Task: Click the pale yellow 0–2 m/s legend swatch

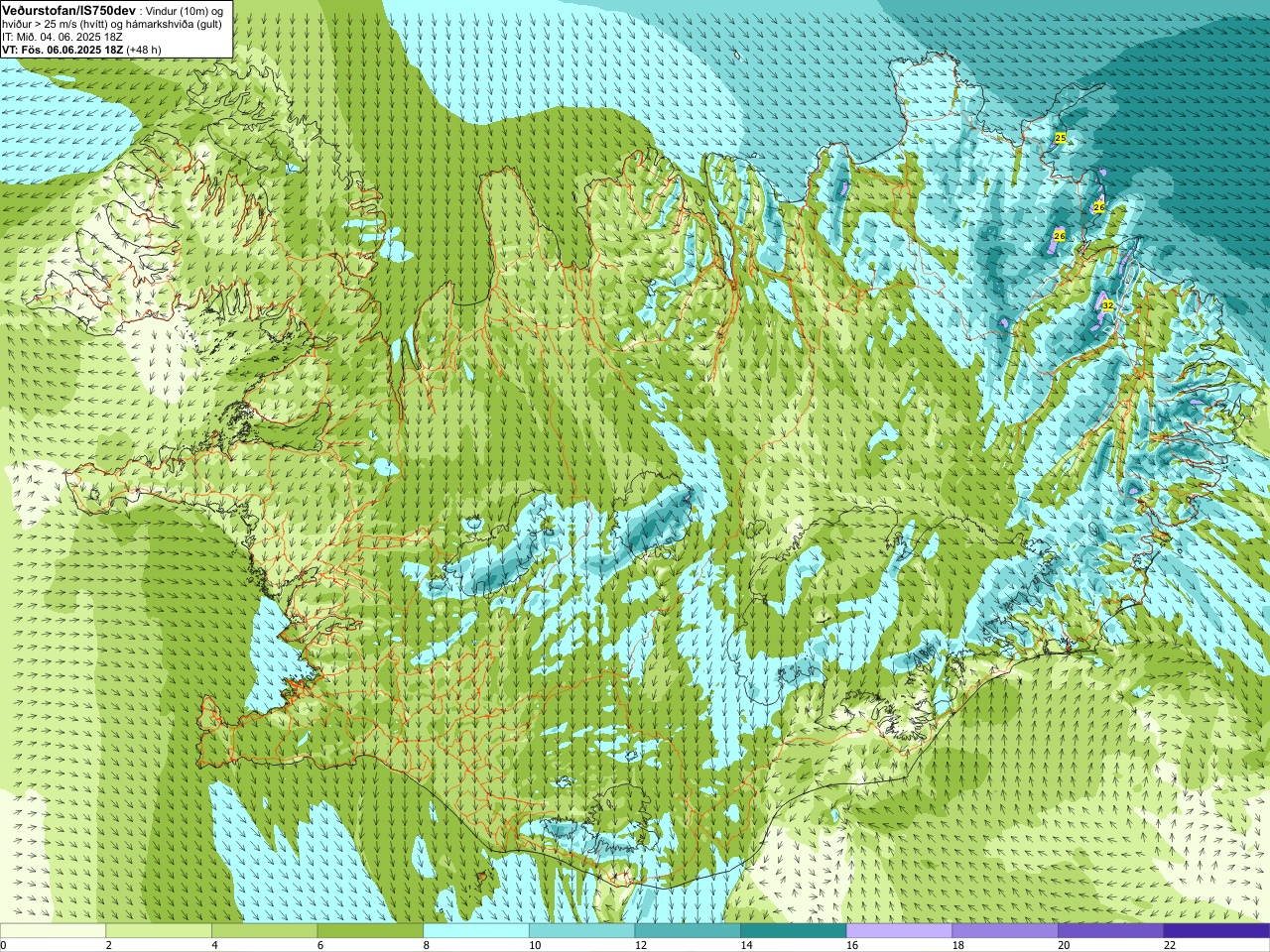Action: click(53, 931)
